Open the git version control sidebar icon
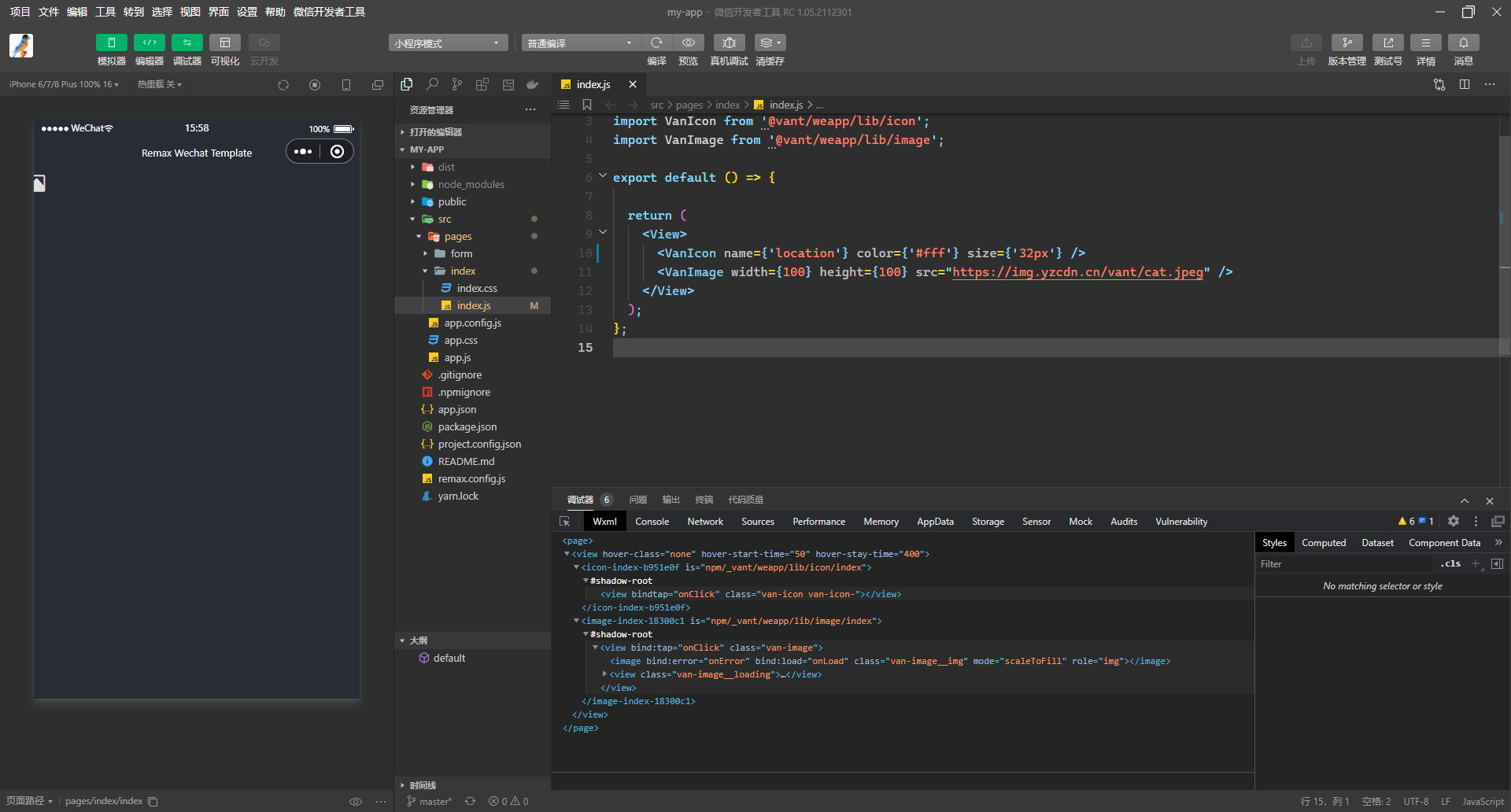The image size is (1511, 812). pyautogui.click(x=456, y=83)
